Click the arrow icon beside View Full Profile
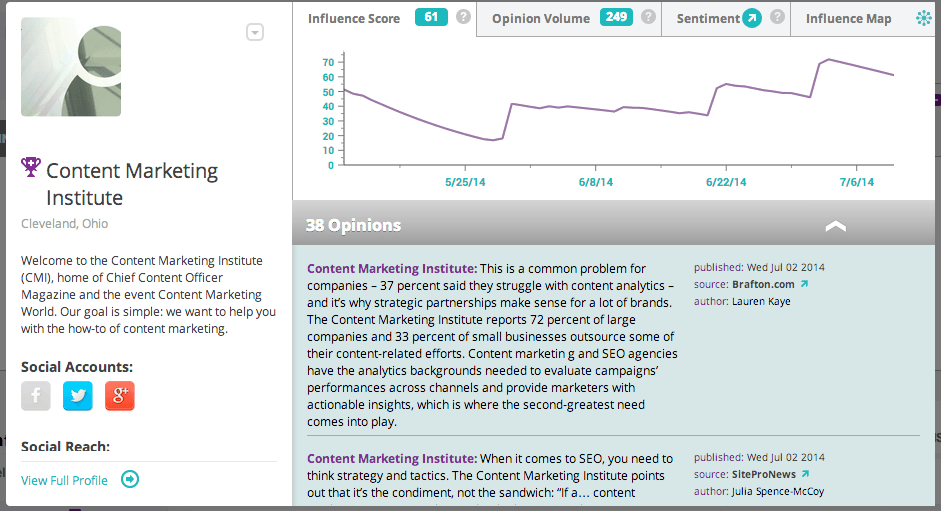Viewport: 941px width, 511px height. click(130, 479)
